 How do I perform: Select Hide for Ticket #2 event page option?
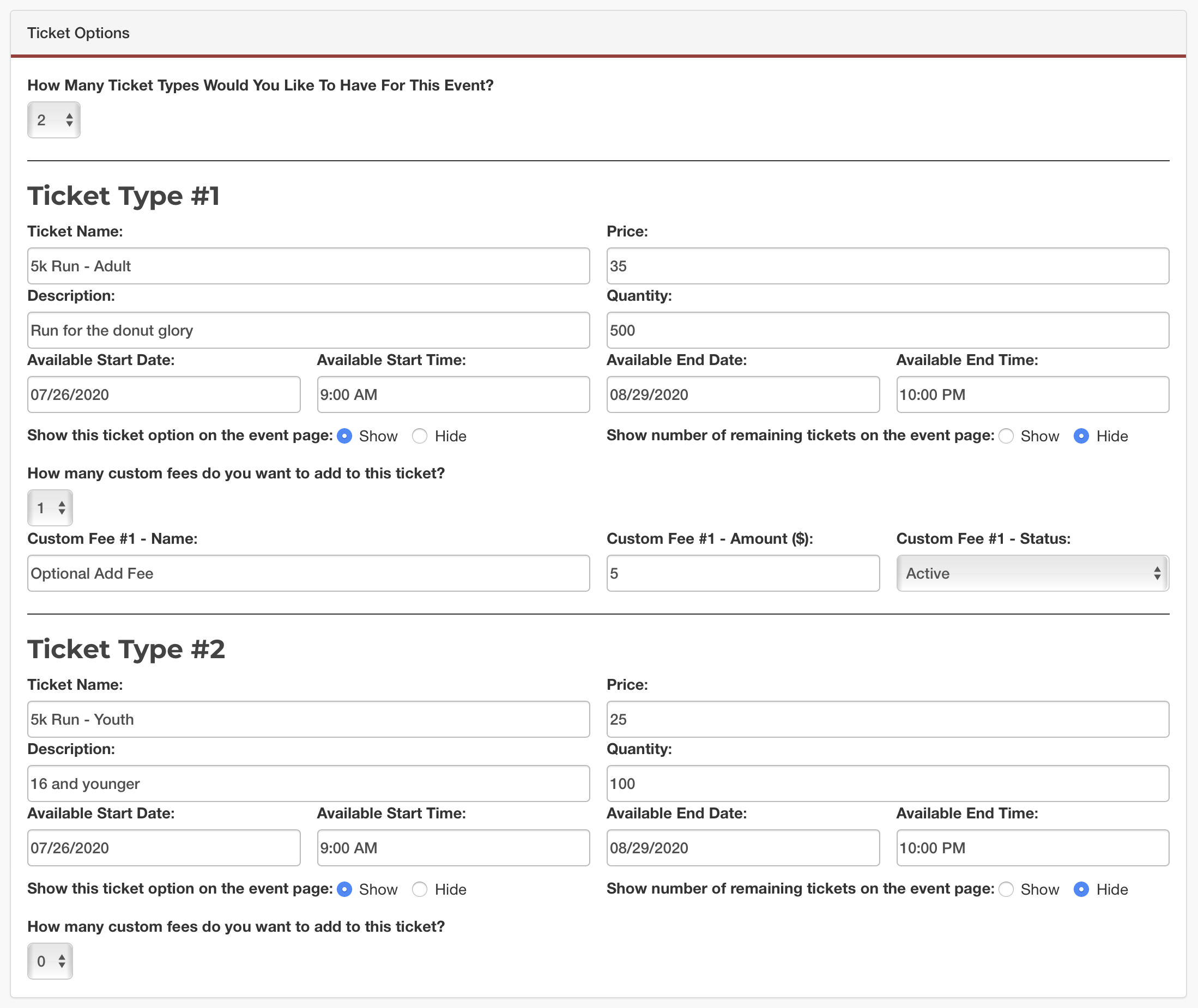point(420,889)
